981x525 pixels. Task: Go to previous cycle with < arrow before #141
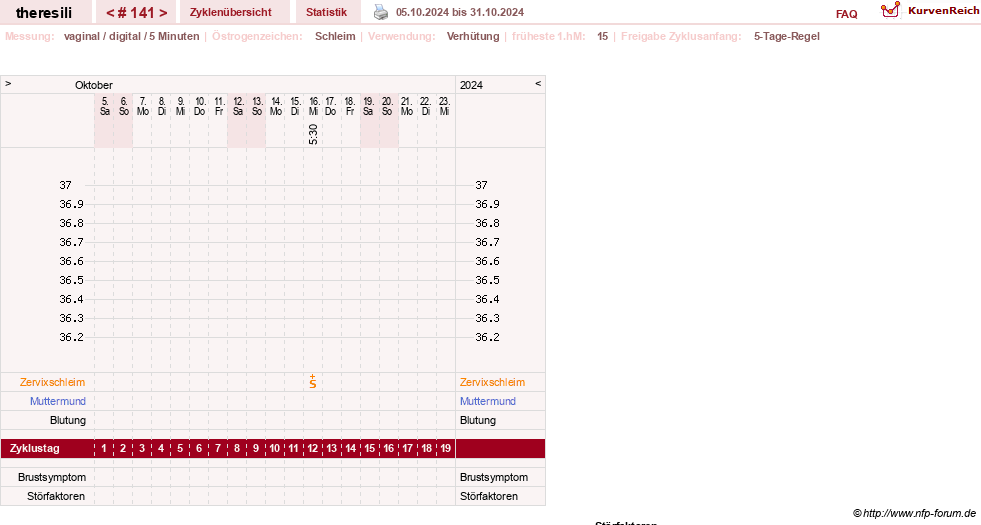110,13
